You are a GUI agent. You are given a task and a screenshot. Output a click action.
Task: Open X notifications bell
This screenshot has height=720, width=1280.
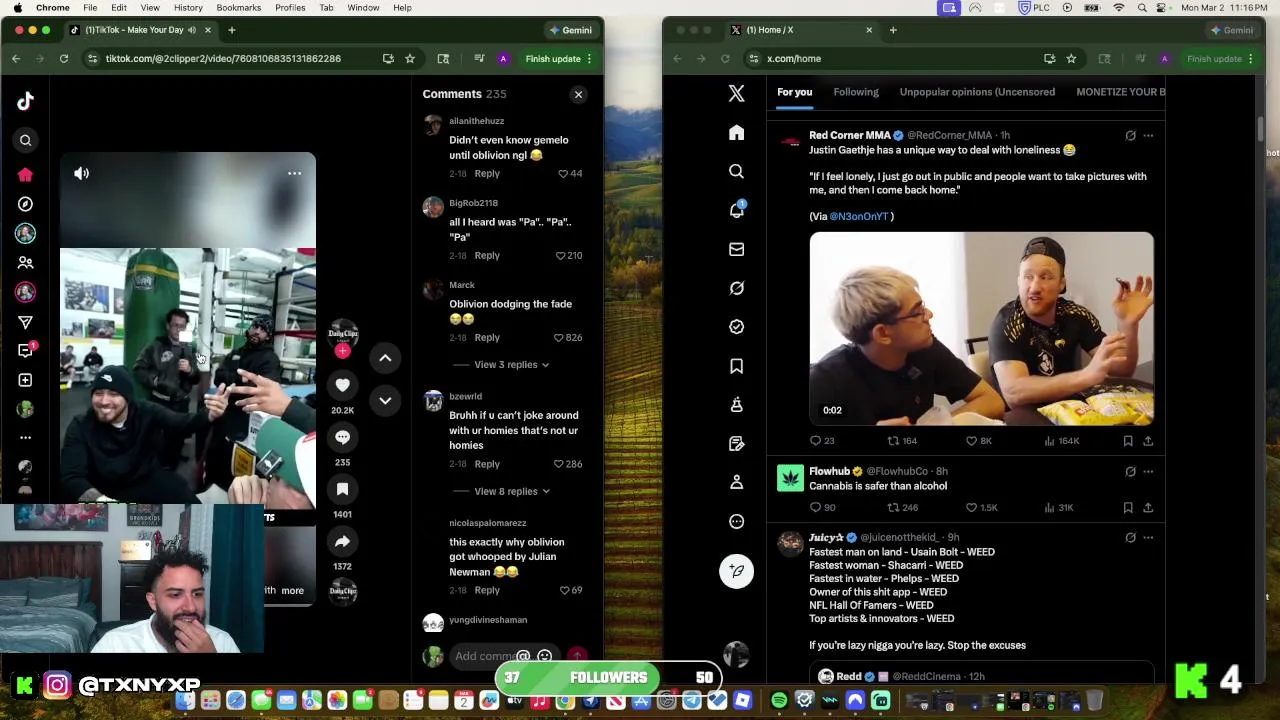(x=736, y=210)
